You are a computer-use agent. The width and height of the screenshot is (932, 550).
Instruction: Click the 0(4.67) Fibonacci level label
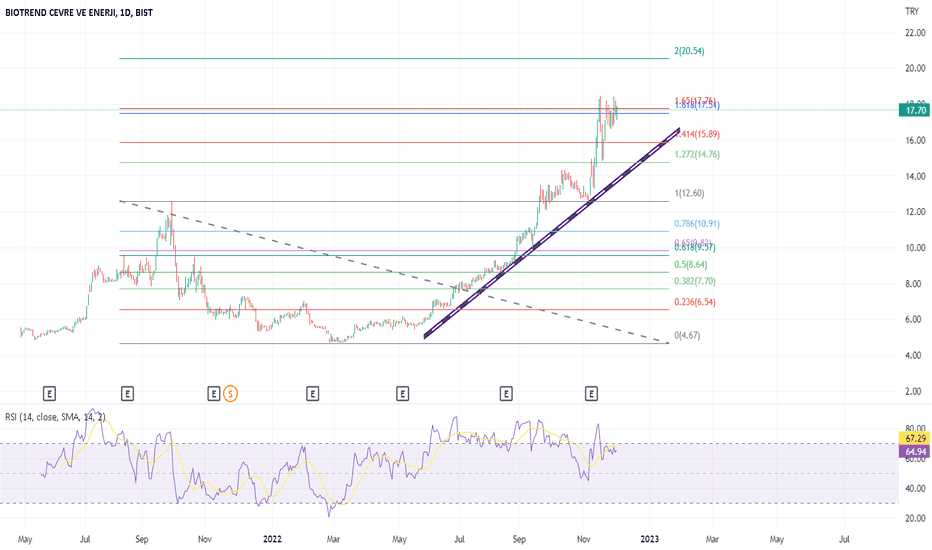pyautogui.click(x=687, y=335)
